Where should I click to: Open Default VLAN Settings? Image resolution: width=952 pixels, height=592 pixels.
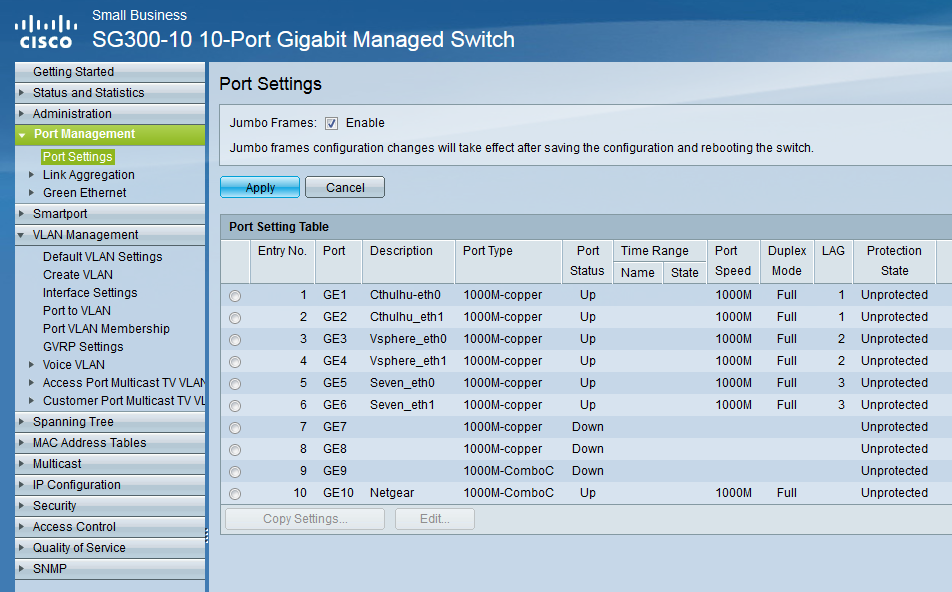[103, 257]
